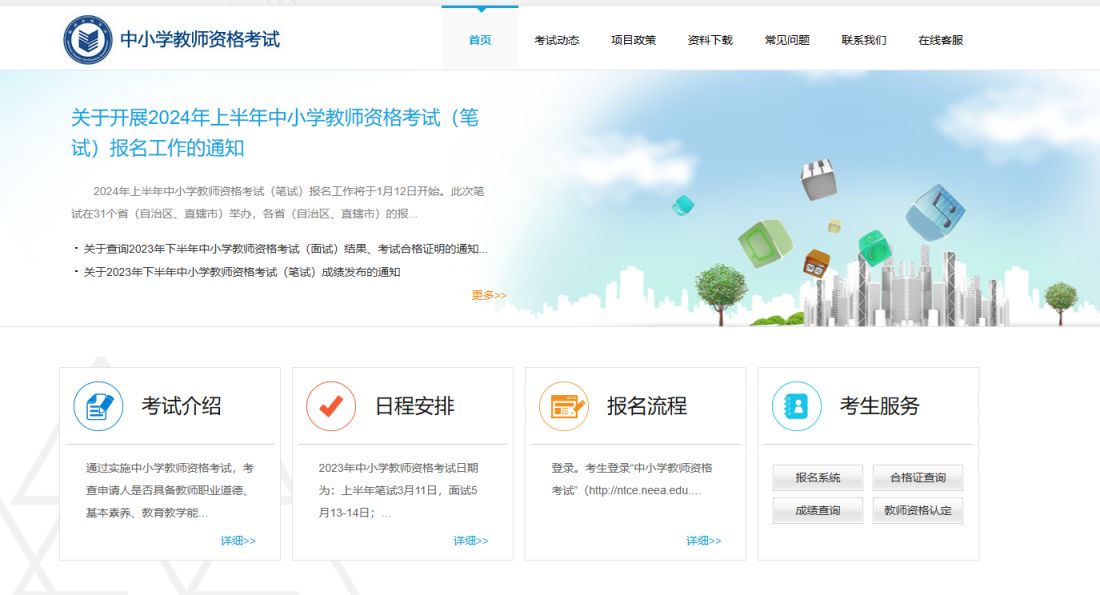Click the site logo emblem

click(88, 39)
